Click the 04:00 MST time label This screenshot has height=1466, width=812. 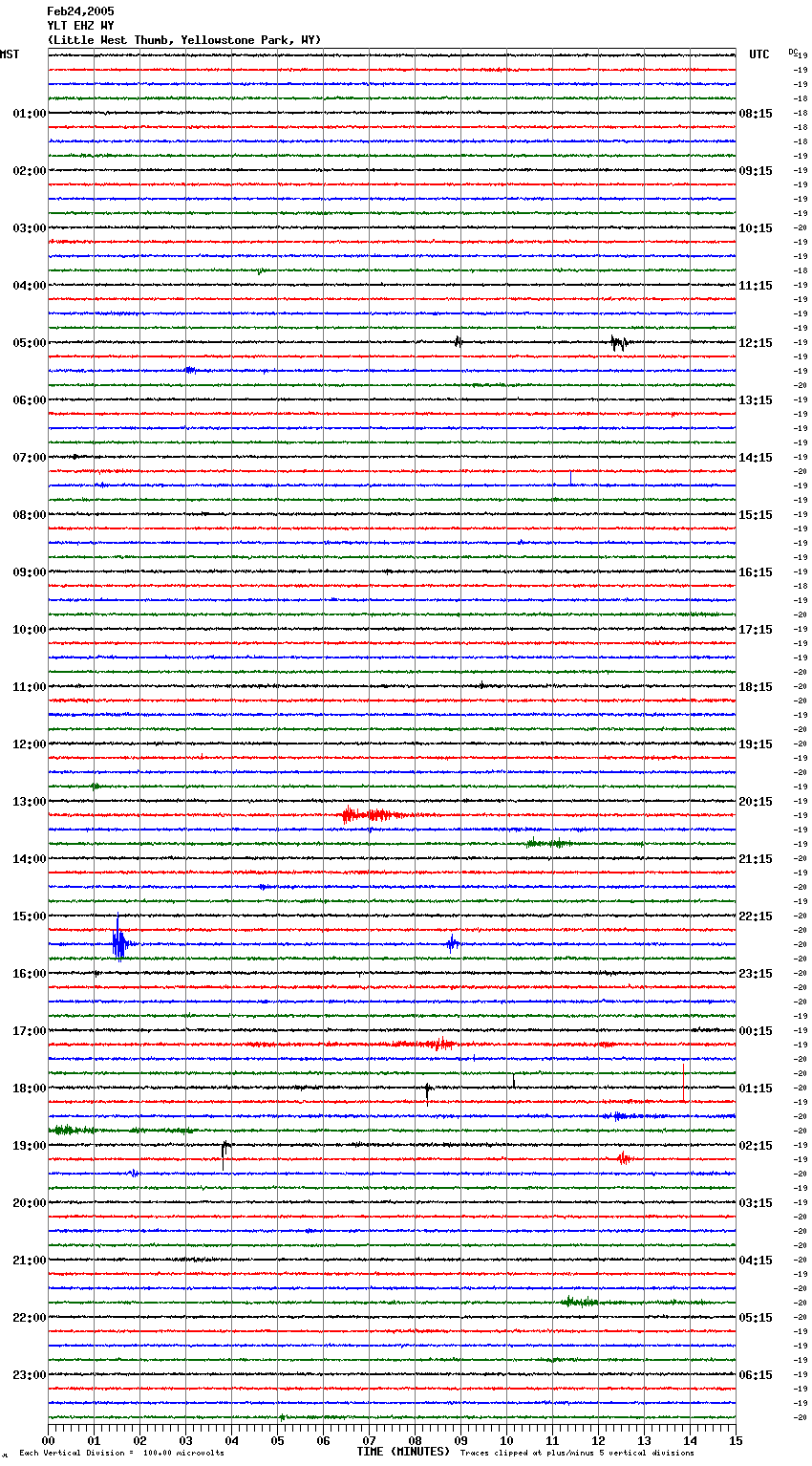coord(29,286)
